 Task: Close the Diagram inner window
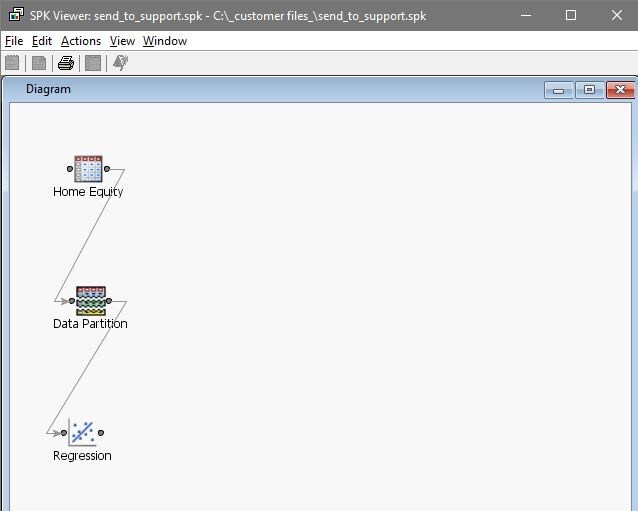tap(620, 90)
